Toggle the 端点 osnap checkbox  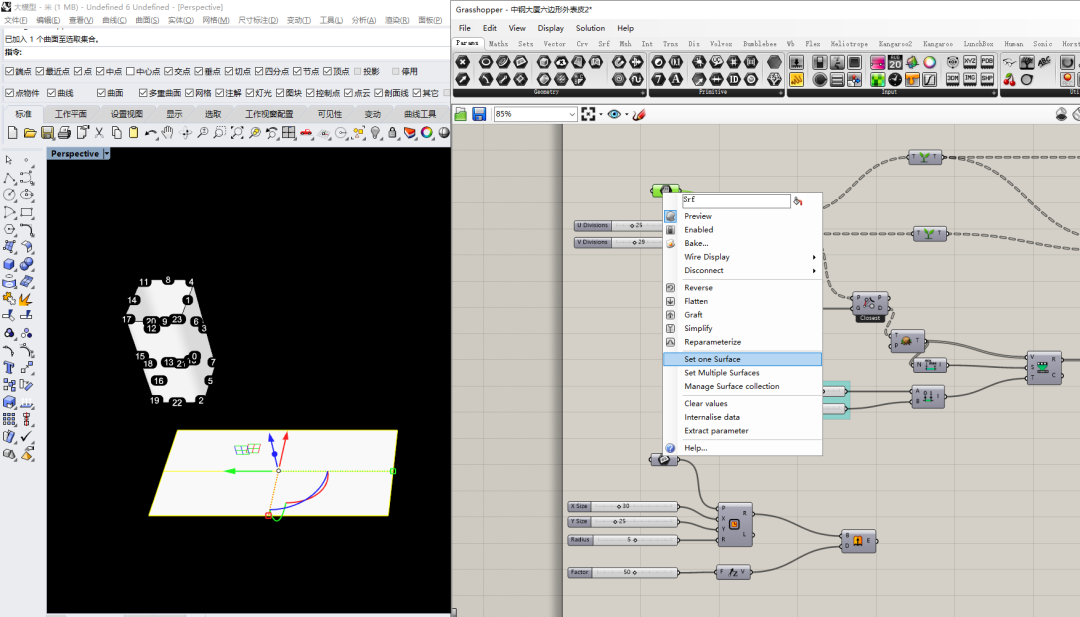click(10, 71)
